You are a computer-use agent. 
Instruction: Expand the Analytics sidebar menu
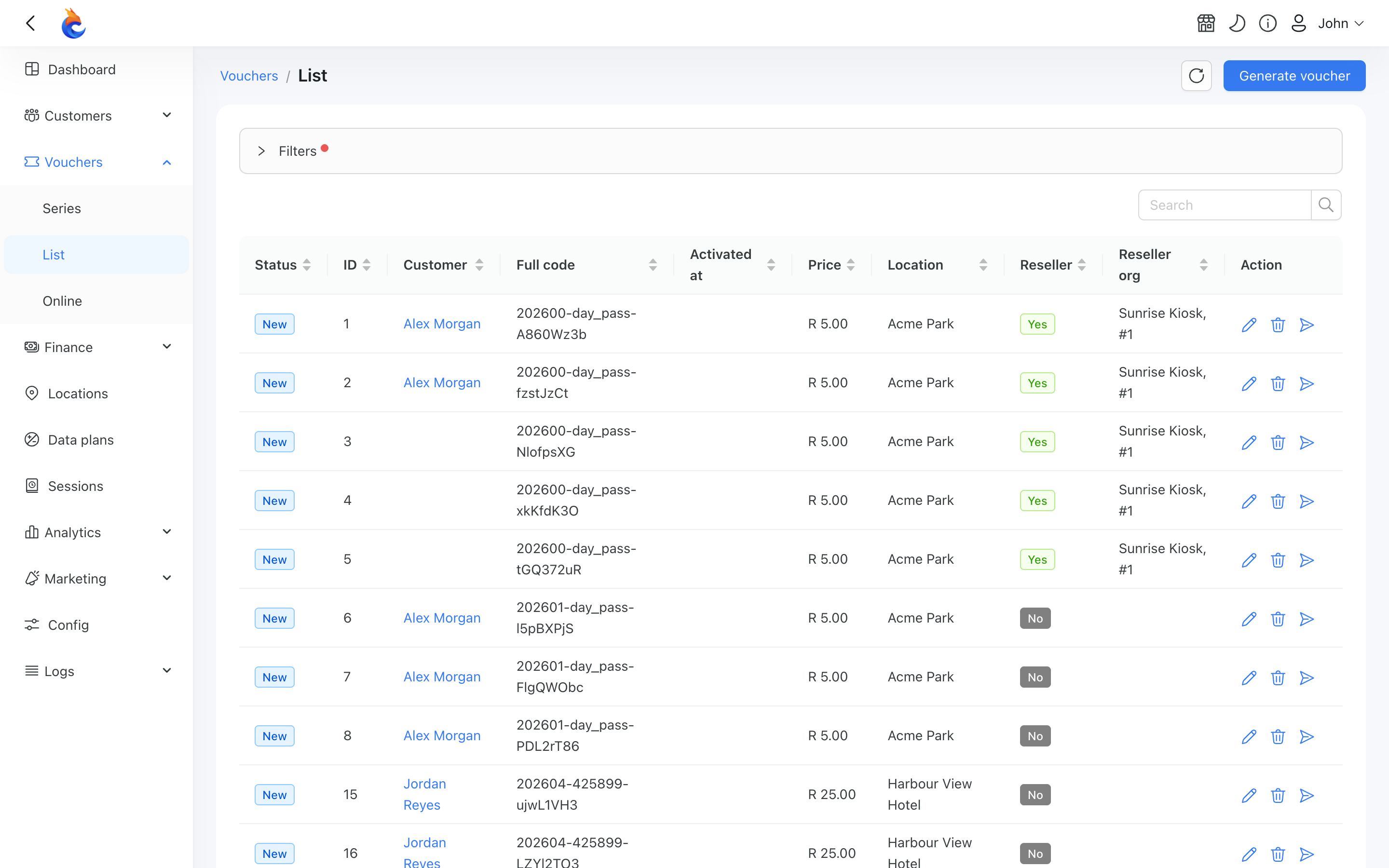click(x=96, y=532)
